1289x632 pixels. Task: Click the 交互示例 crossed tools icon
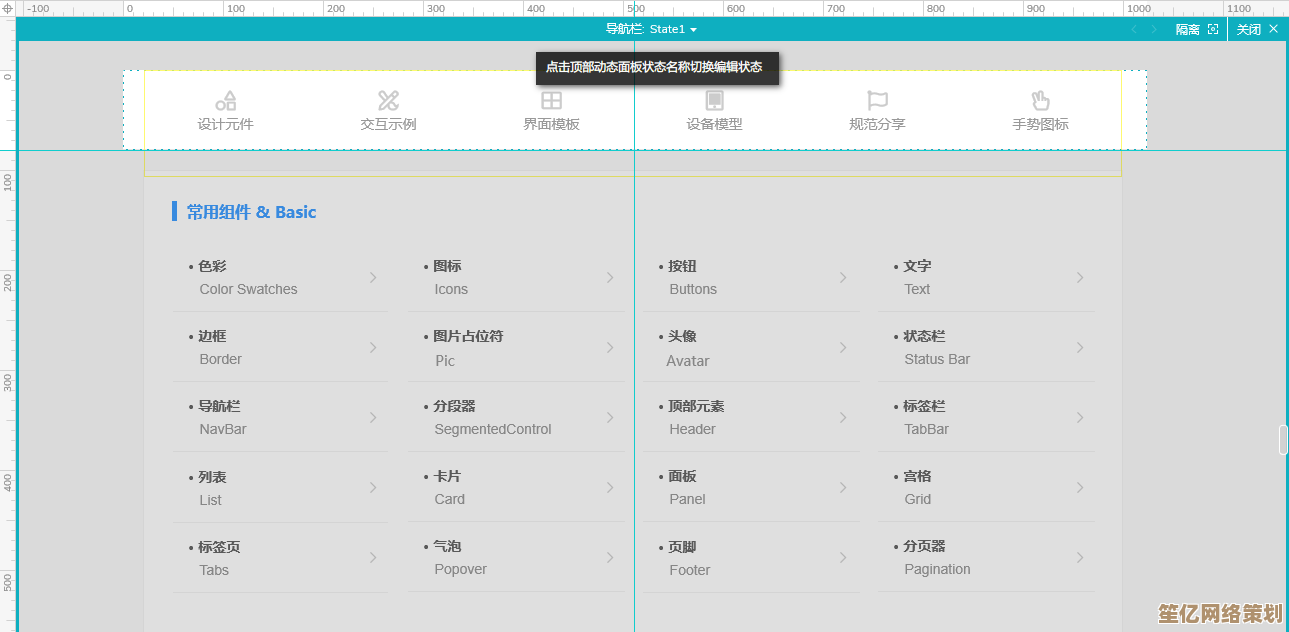pos(388,100)
